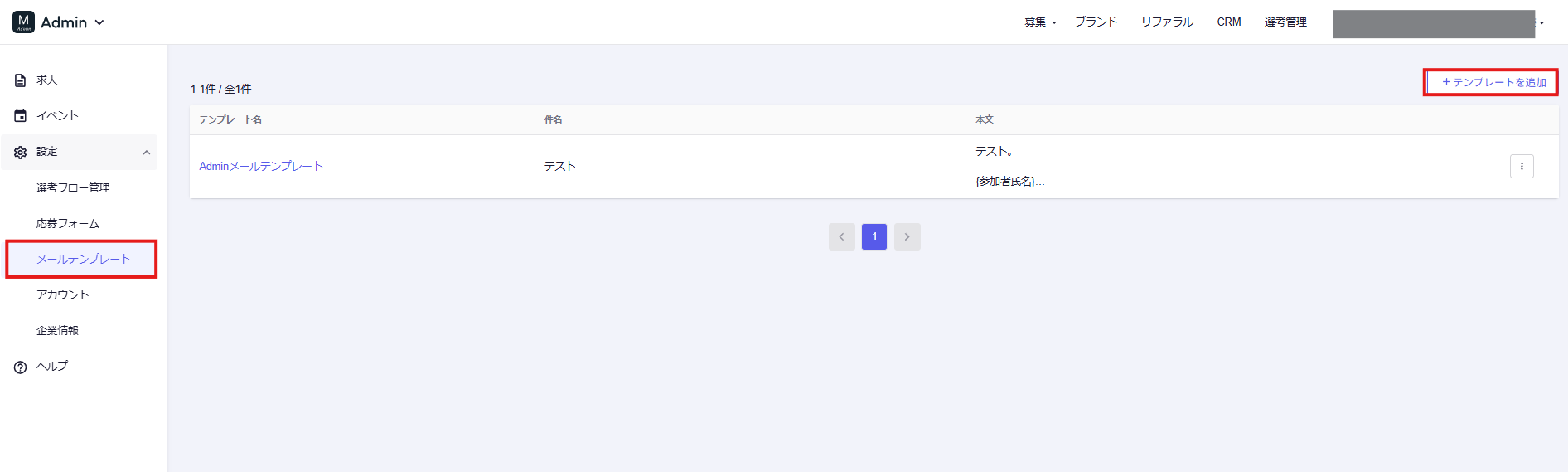Click the イベント calendar icon
This screenshot has height=472, width=1568.
tap(21, 116)
